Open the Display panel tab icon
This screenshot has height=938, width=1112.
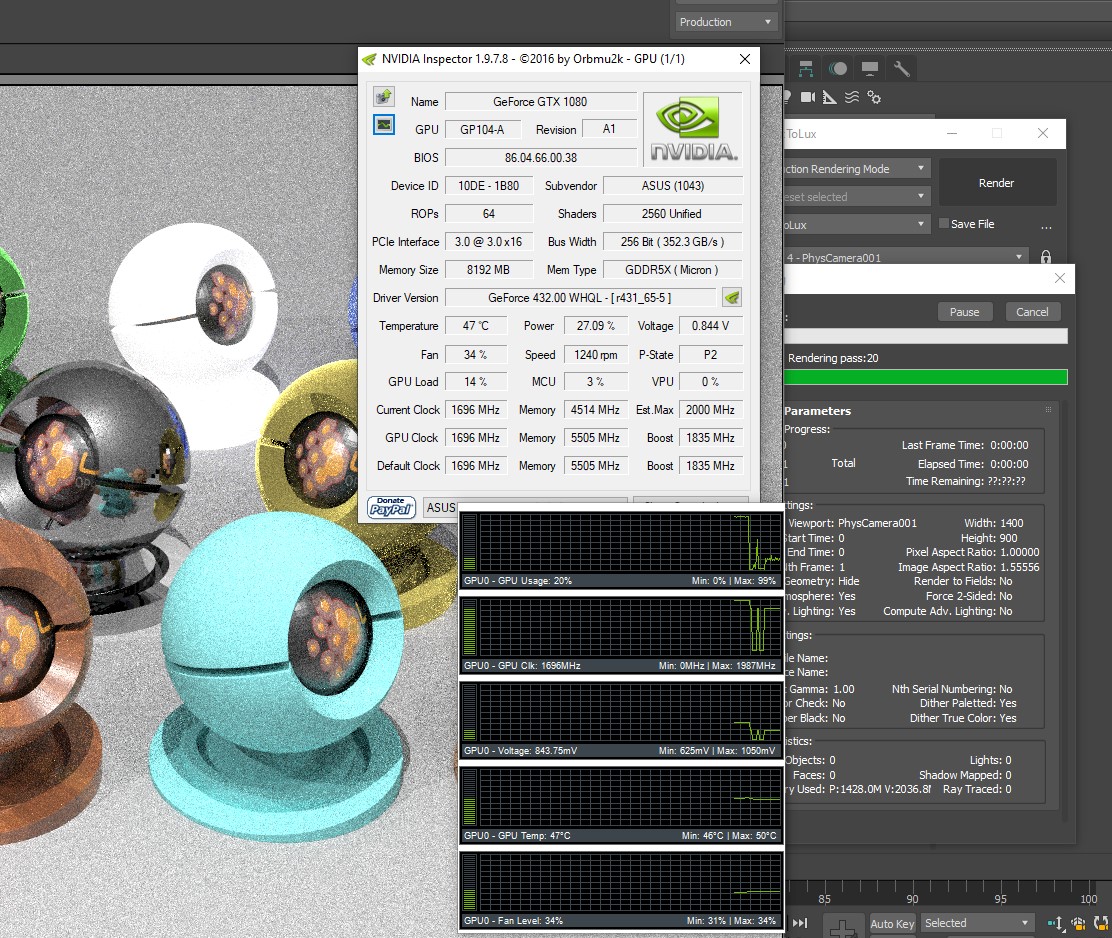pos(869,69)
